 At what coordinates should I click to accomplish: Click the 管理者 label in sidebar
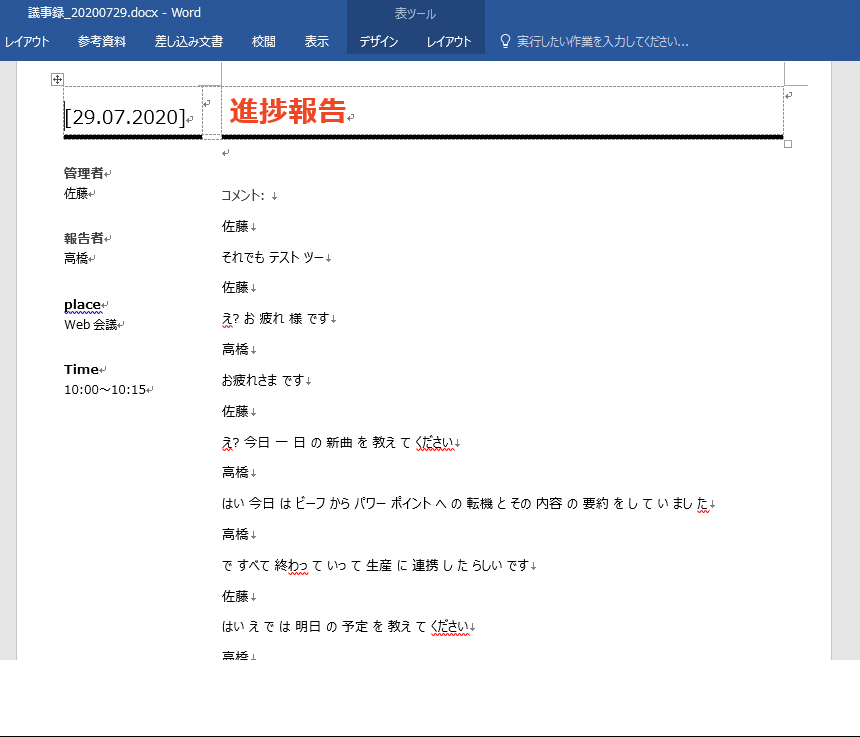(84, 173)
